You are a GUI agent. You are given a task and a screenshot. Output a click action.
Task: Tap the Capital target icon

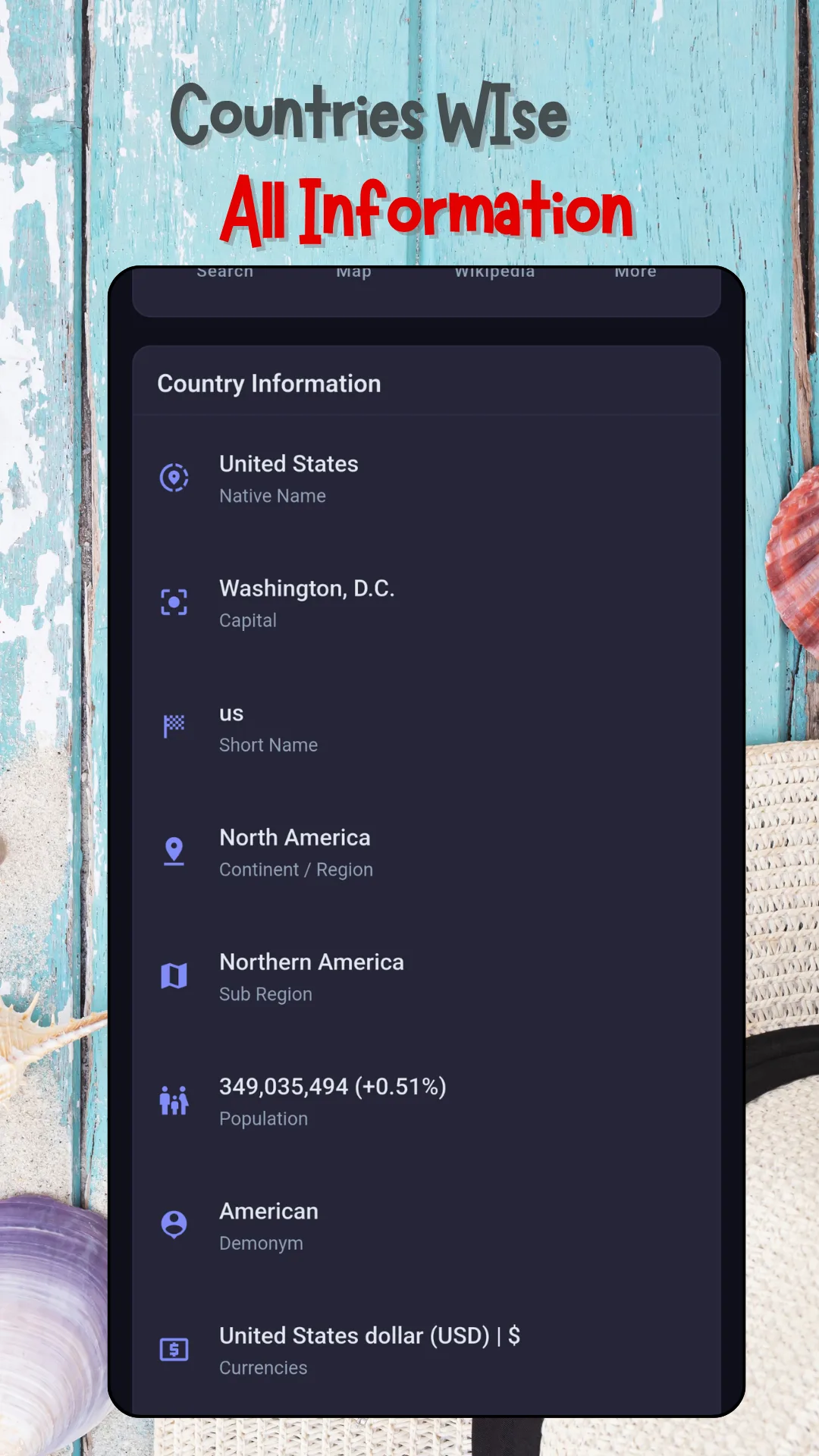coord(174,602)
